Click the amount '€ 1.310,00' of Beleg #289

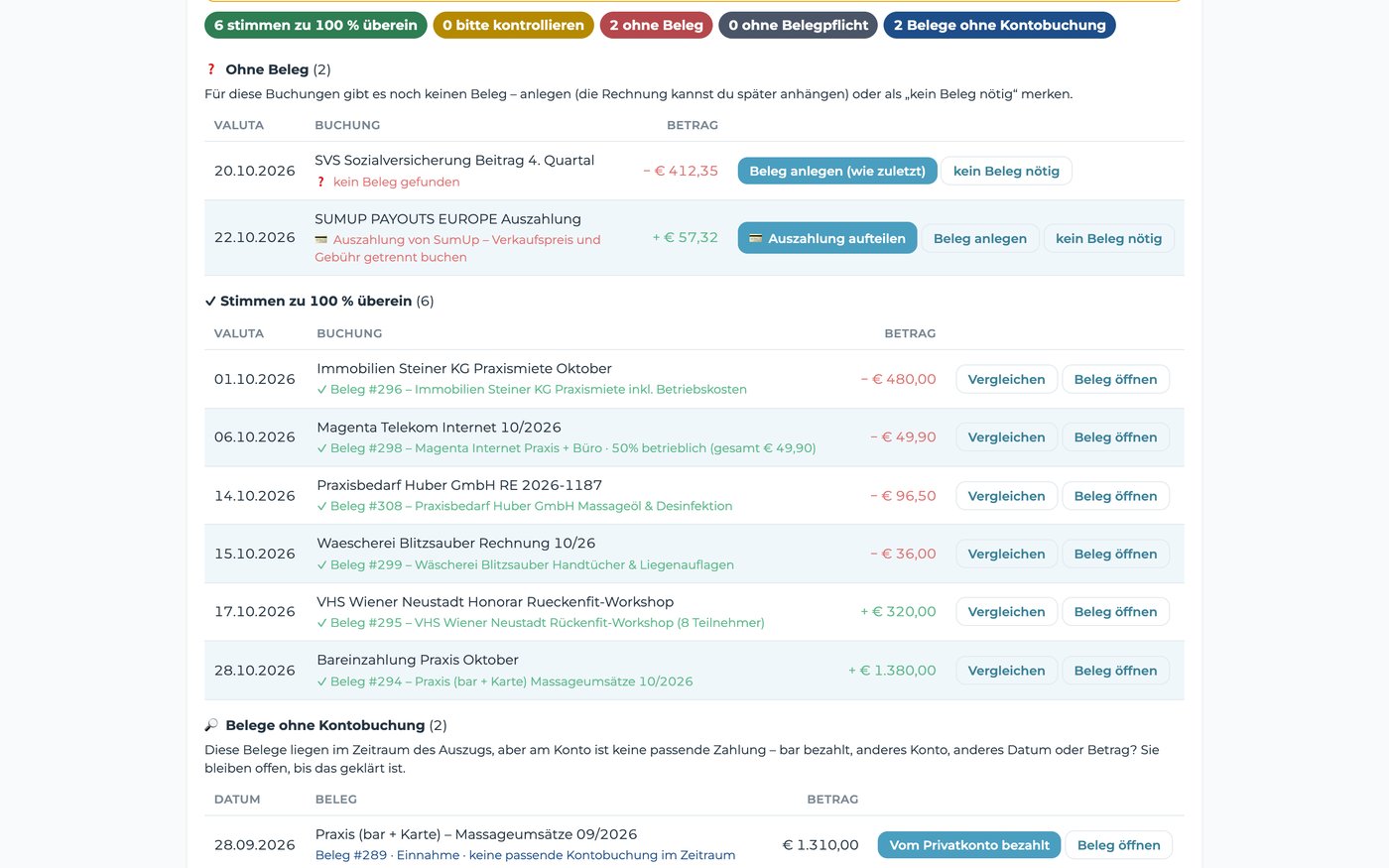[x=821, y=845]
